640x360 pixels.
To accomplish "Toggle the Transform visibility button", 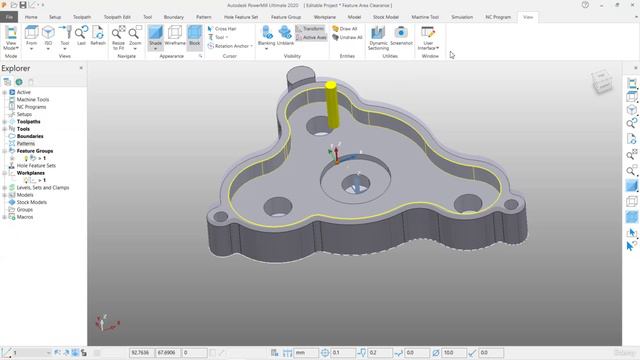I will [x=311, y=29].
